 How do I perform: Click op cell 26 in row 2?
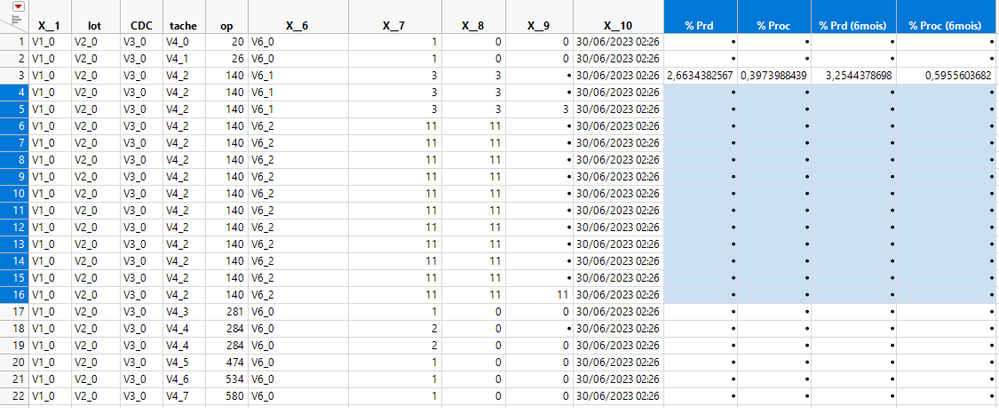[226, 59]
